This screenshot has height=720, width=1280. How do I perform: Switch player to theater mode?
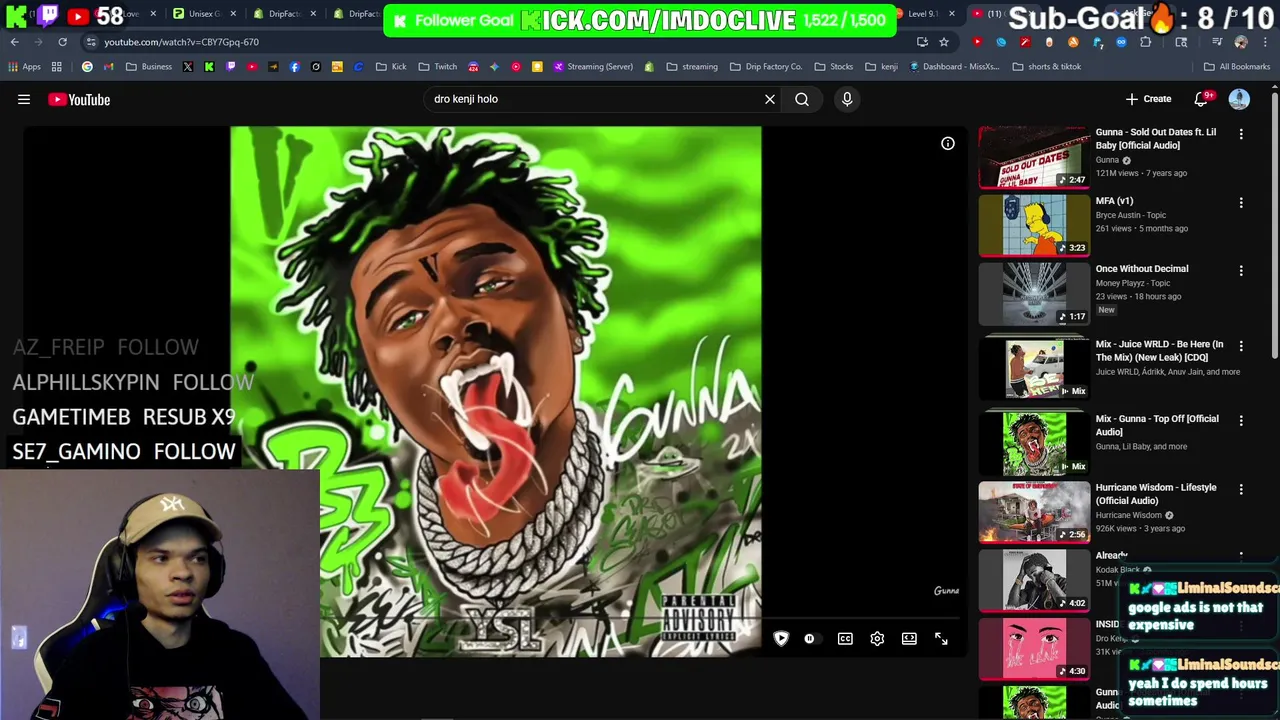click(909, 639)
